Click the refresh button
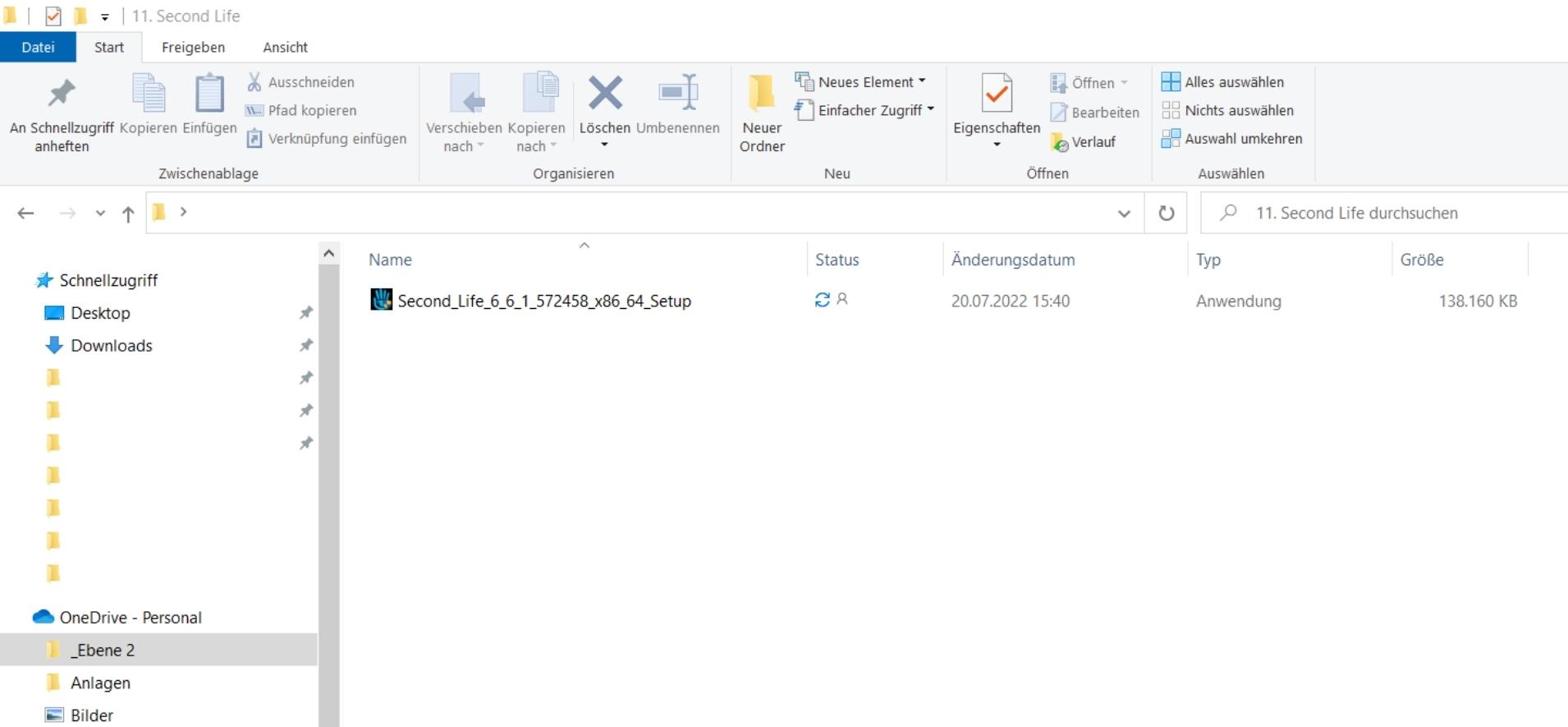Screen dimensions: 1568x727 tap(1166, 213)
